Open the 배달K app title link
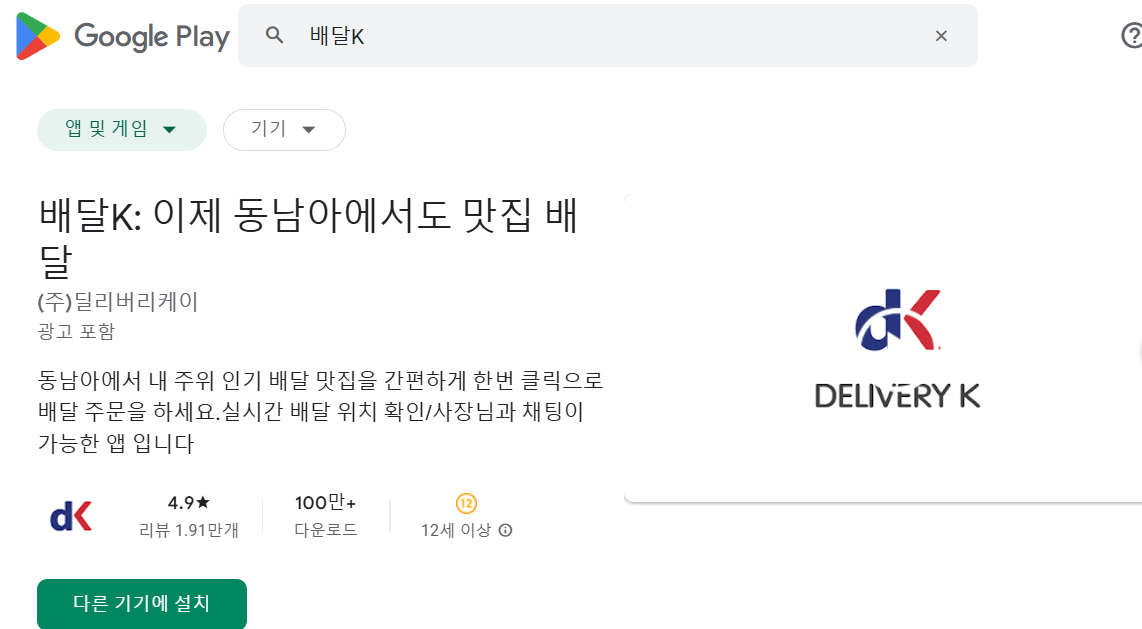1142x629 pixels. [308, 238]
